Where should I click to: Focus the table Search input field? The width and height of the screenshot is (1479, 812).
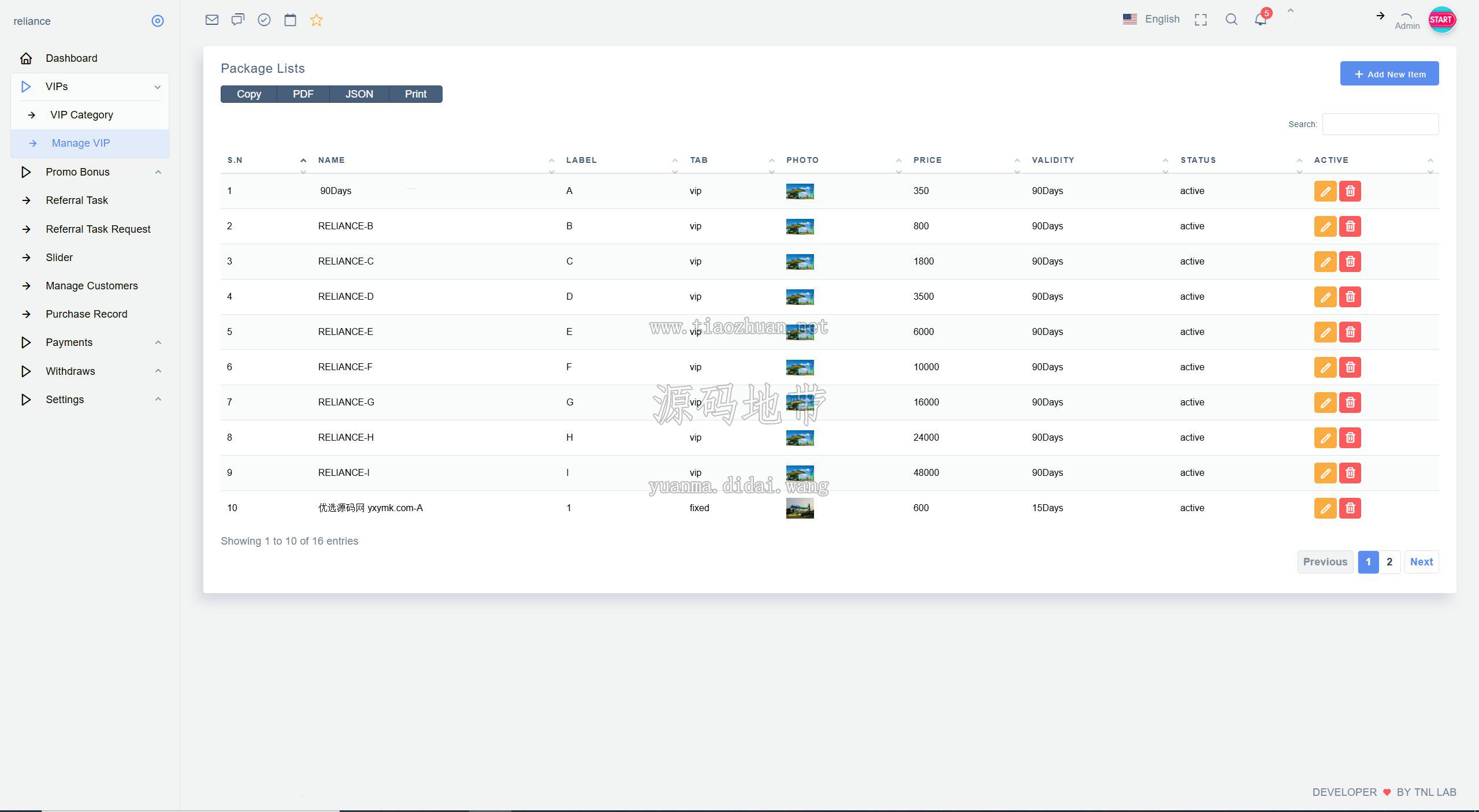point(1380,124)
